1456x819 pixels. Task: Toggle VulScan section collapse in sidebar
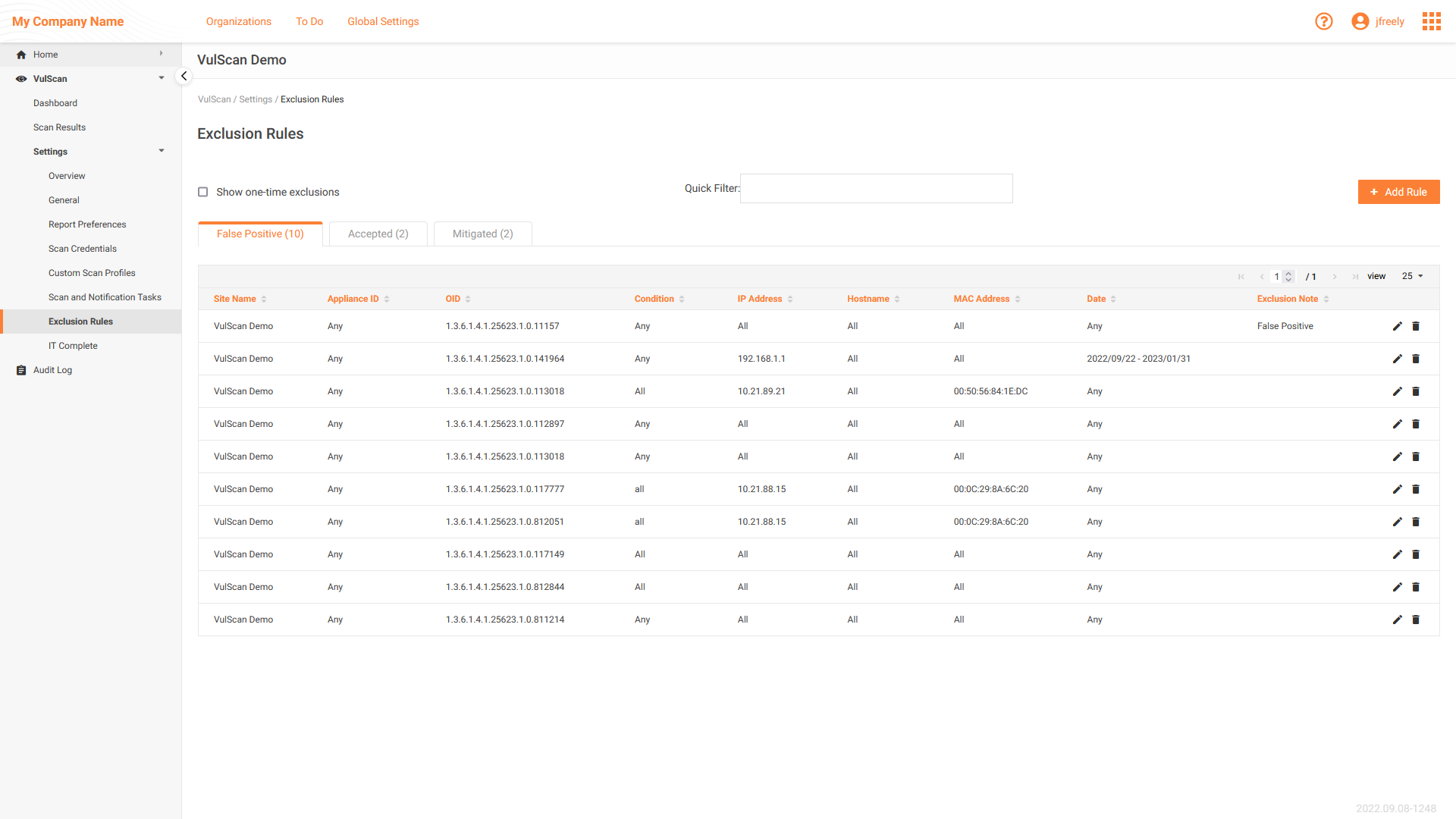click(x=161, y=78)
